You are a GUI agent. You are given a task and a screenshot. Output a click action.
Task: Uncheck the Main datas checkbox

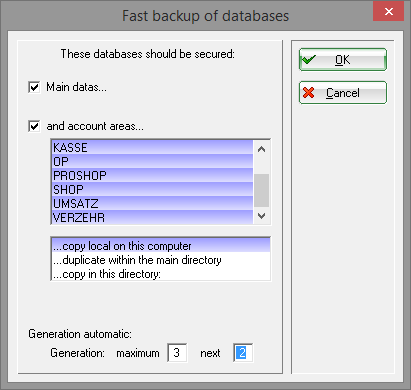point(34,87)
